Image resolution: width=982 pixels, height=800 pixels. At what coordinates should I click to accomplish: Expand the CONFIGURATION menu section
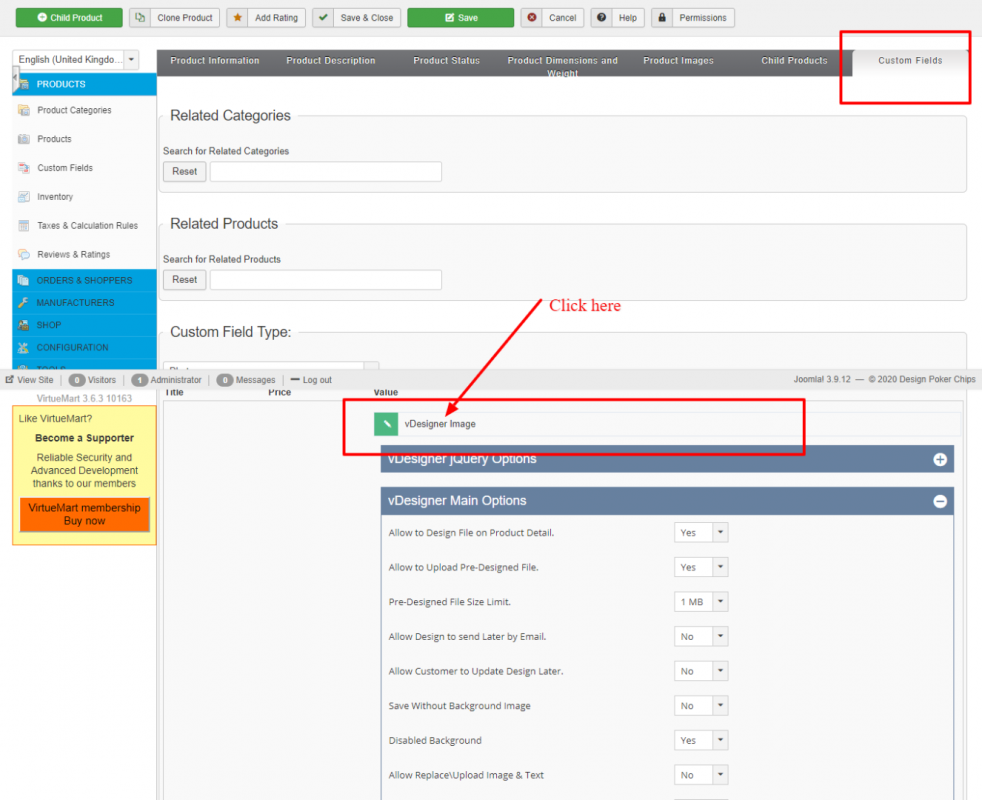click(85, 348)
